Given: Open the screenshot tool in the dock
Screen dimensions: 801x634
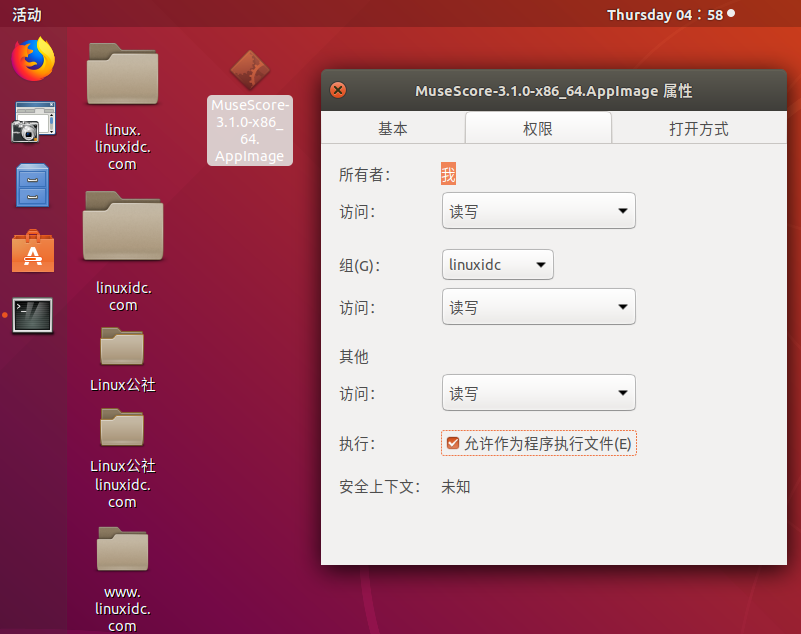Looking at the screenshot, I should click(x=33, y=122).
